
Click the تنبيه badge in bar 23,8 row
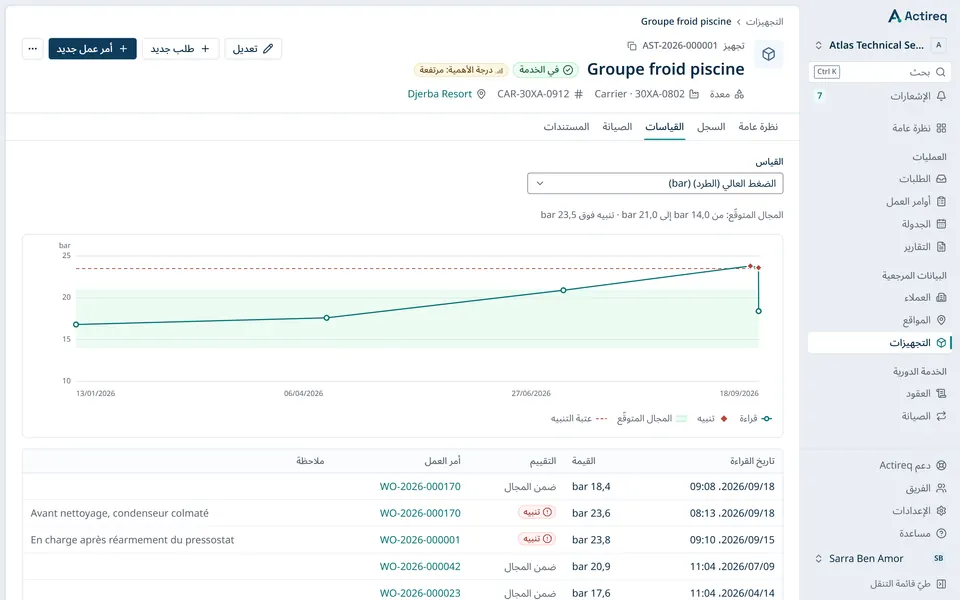tap(537, 539)
